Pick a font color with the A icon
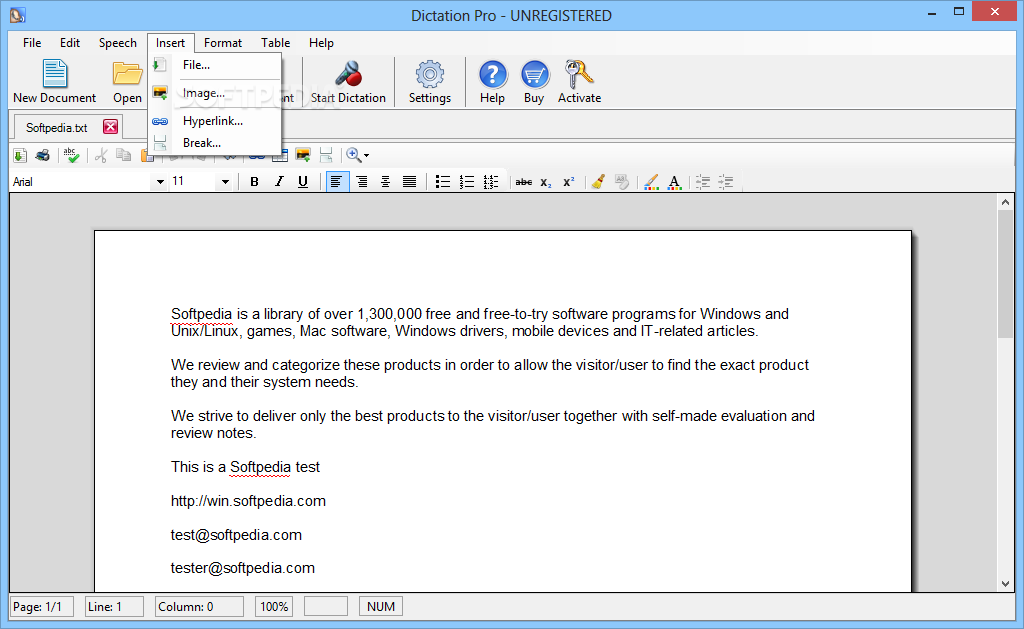1024x629 pixels. pos(675,182)
